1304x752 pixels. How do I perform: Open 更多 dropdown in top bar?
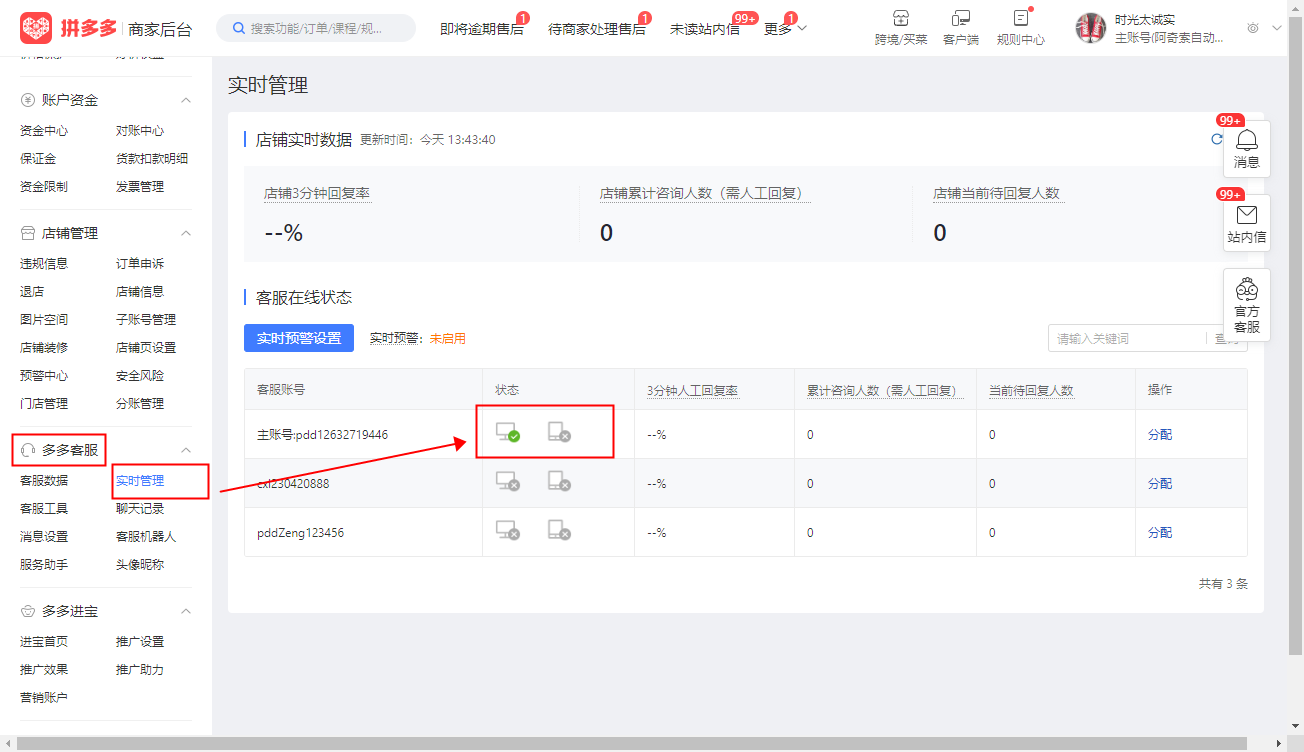pyautogui.click(x=785, y=29)
